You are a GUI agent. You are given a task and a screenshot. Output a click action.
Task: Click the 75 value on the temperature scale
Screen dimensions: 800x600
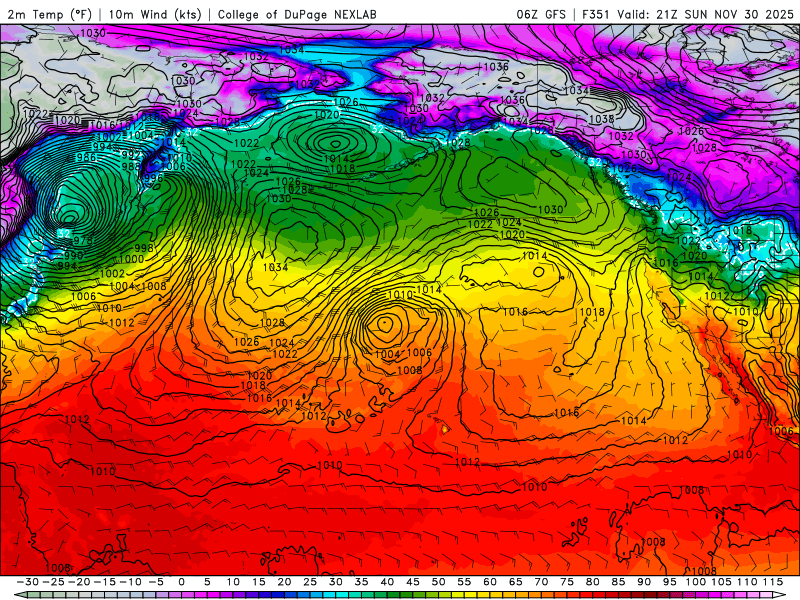(x=567, y=582)
